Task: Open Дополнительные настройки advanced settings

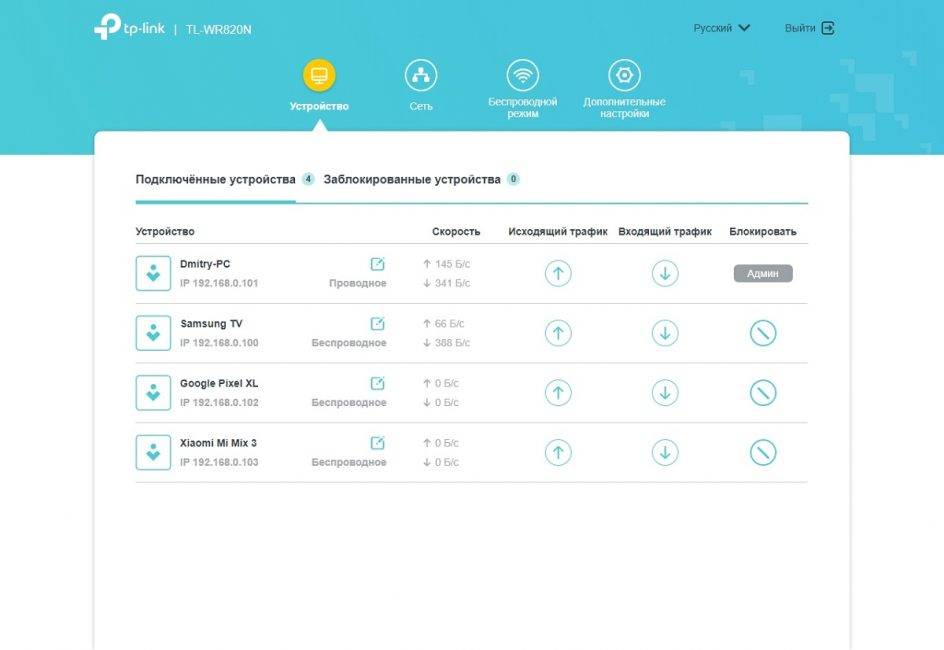Action: 624,89
